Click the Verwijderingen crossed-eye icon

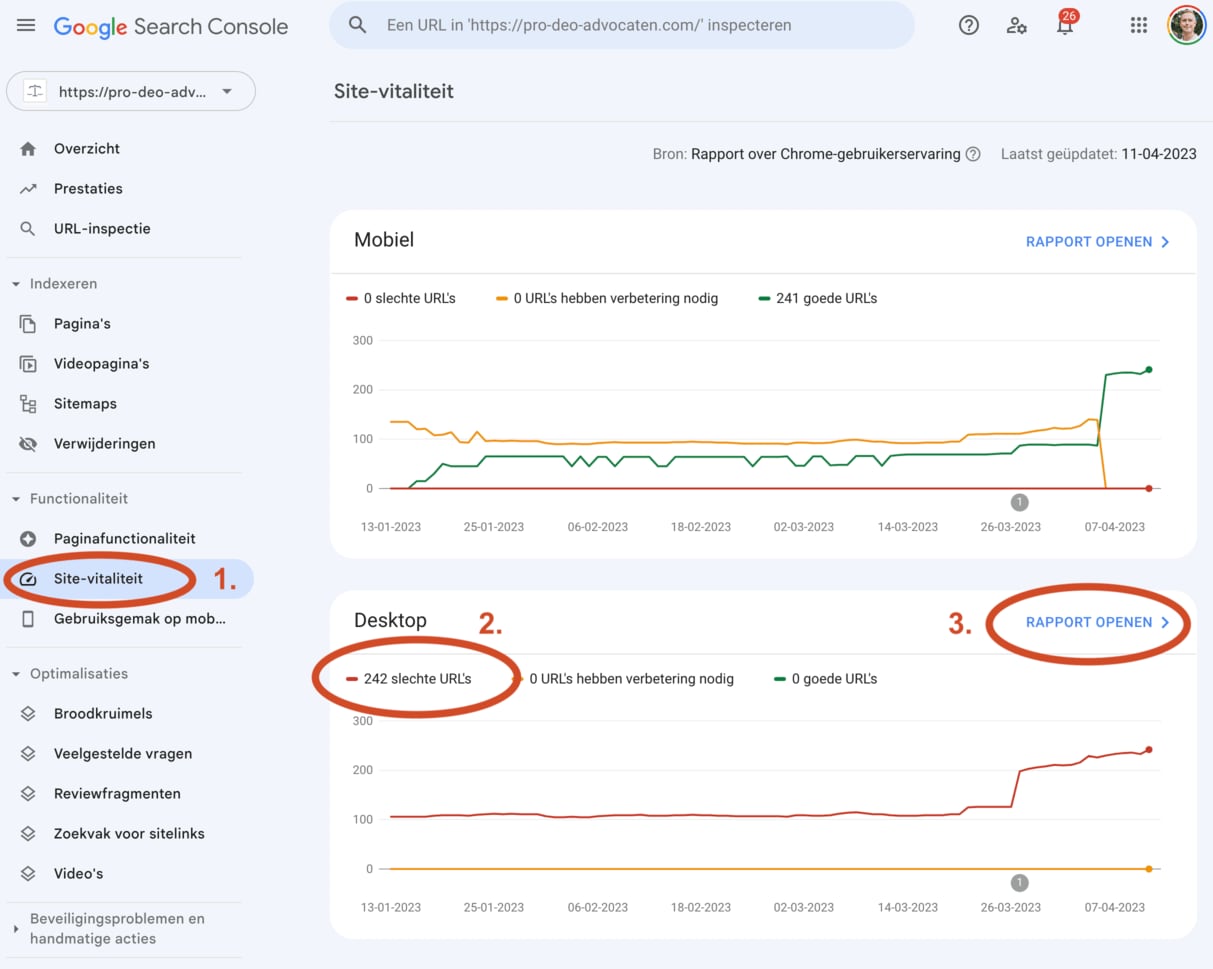(x=28, y=444)
